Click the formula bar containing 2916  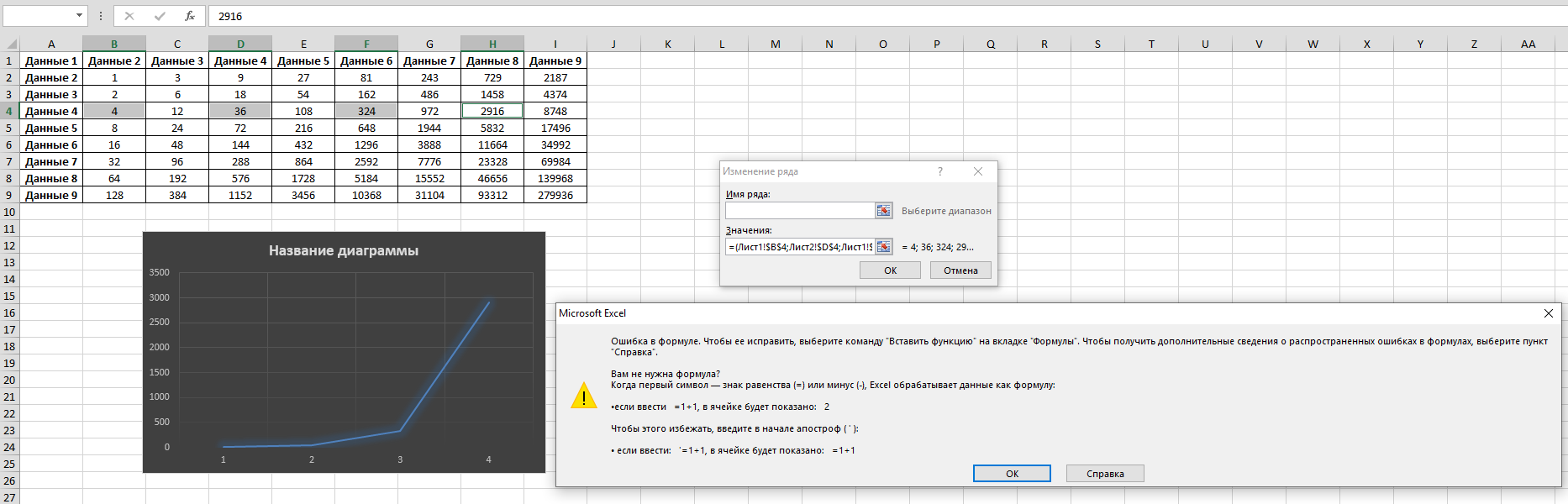click(887, 16)
